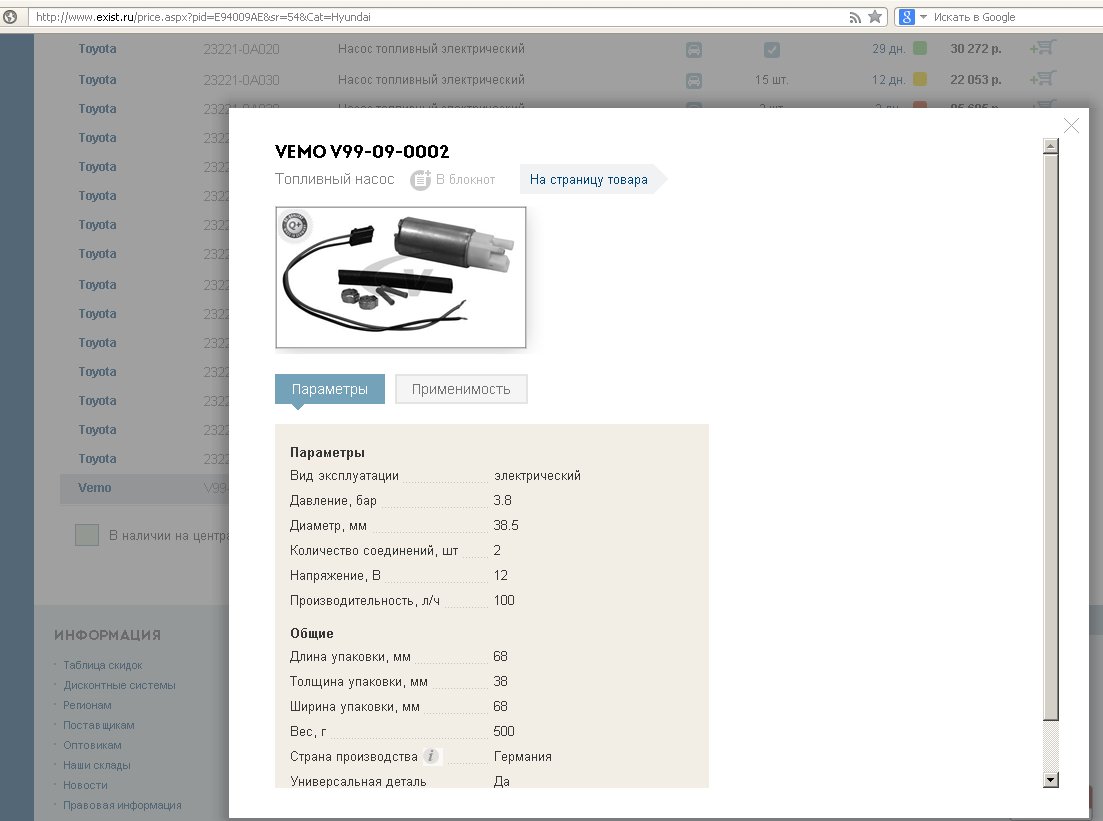Click the '100' value for Производительность

click(504, 600)
